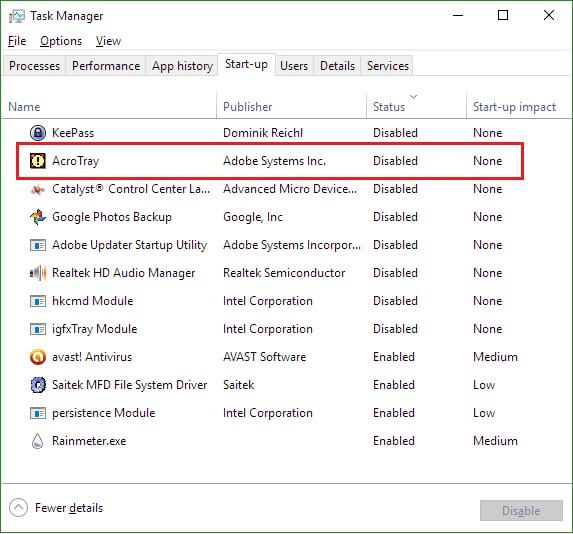The image size is (573, 534).
Task: Select the AcroTray entry name
Action: point(75,161)
